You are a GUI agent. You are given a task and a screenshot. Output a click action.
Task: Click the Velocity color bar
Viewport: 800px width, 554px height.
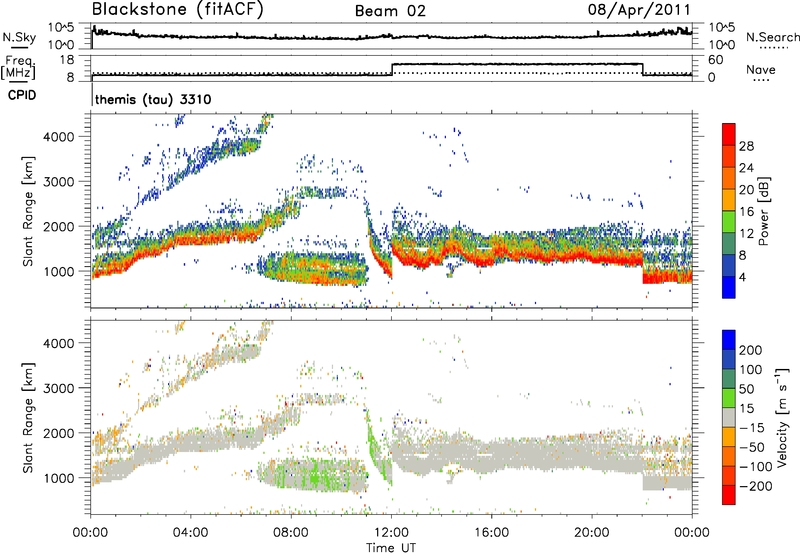tap(729, 417)
